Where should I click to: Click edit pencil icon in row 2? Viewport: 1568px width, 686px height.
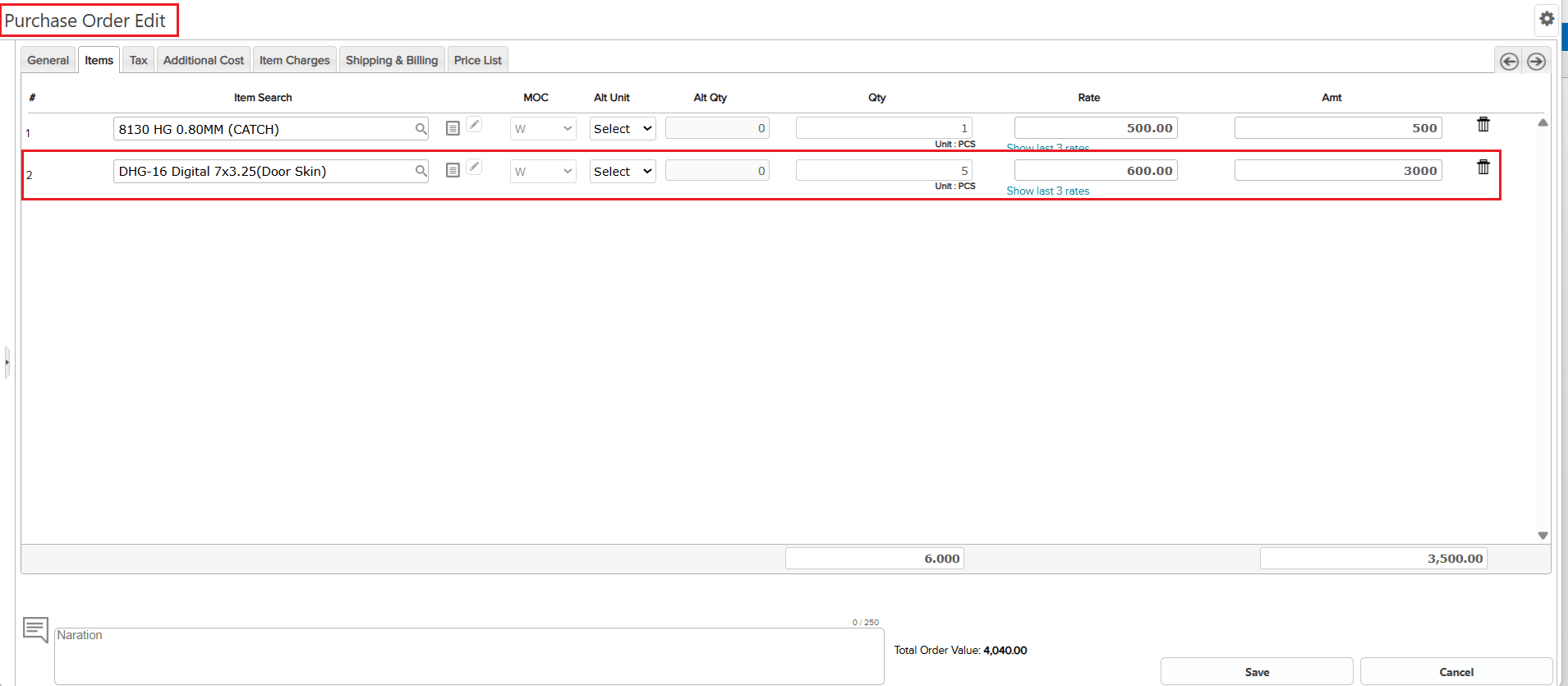pos(474,167)
